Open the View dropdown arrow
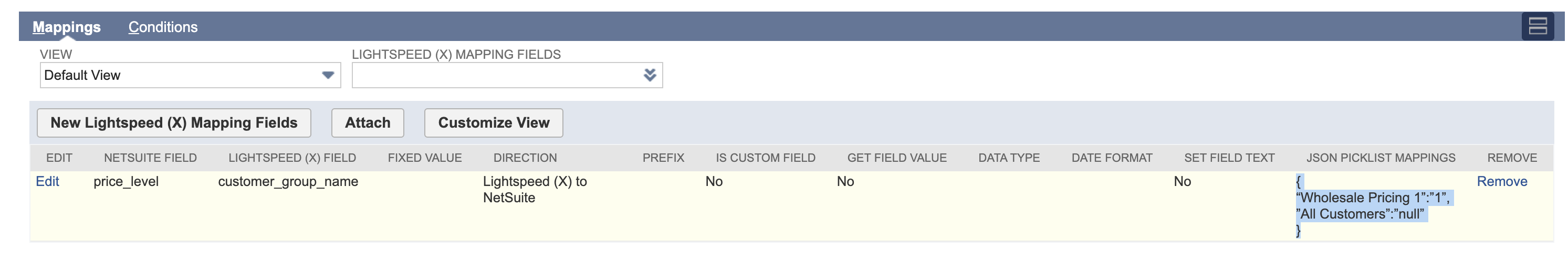Screen dimensions: 1568x269 [328, 76]
